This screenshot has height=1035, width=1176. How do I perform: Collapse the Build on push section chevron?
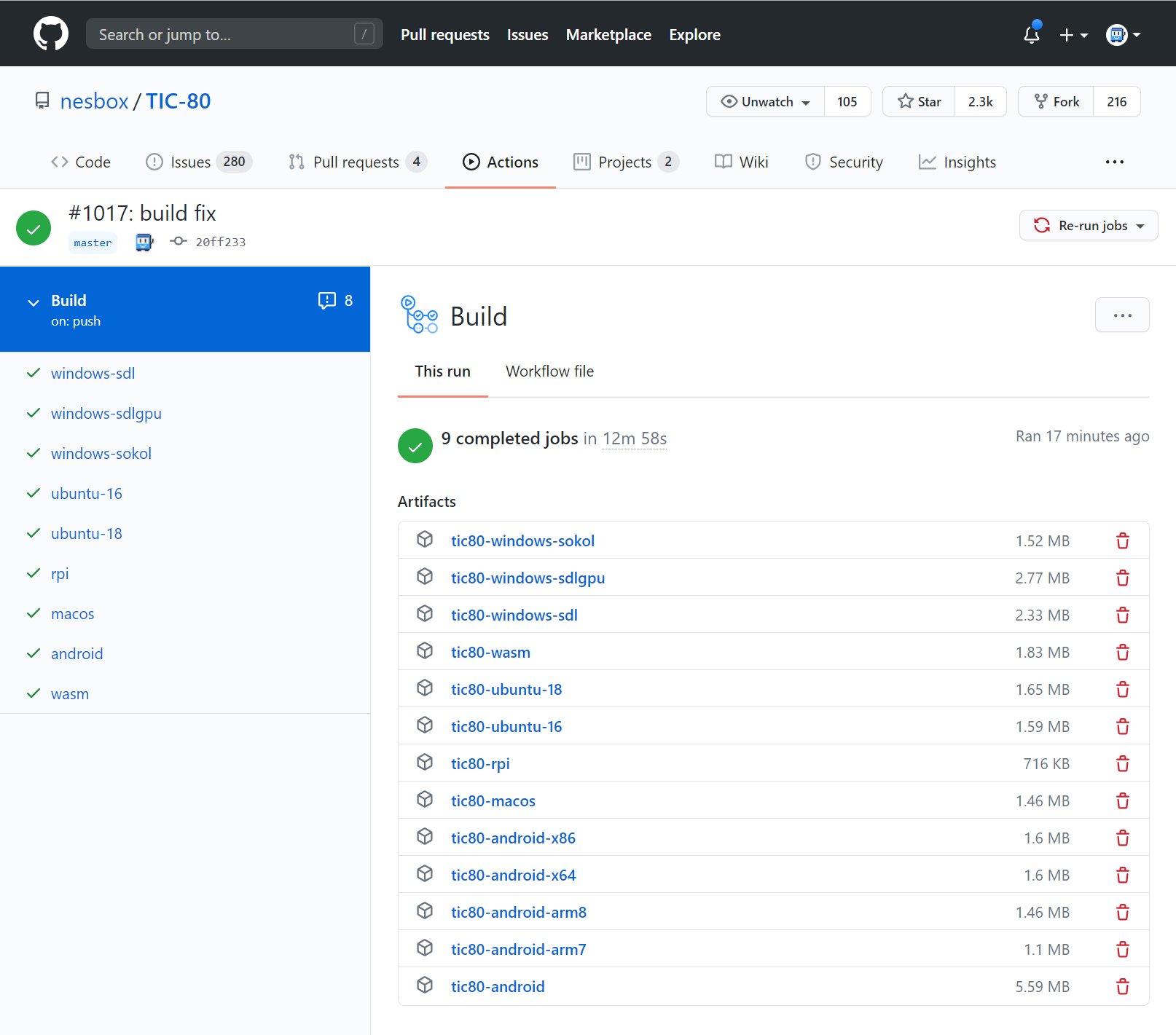(33, 302)
